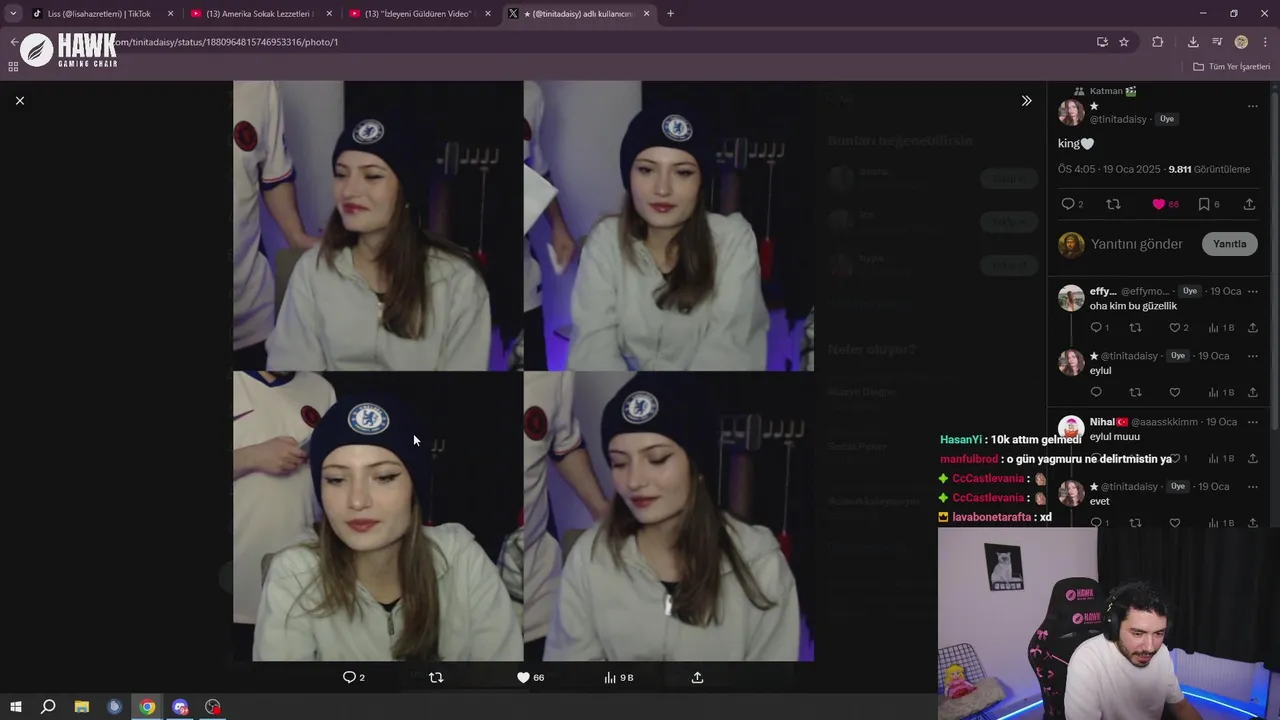This screenshot has height=720, width=1280.
Task: Click the Yanıtla button
Action: pos(1230,244)
